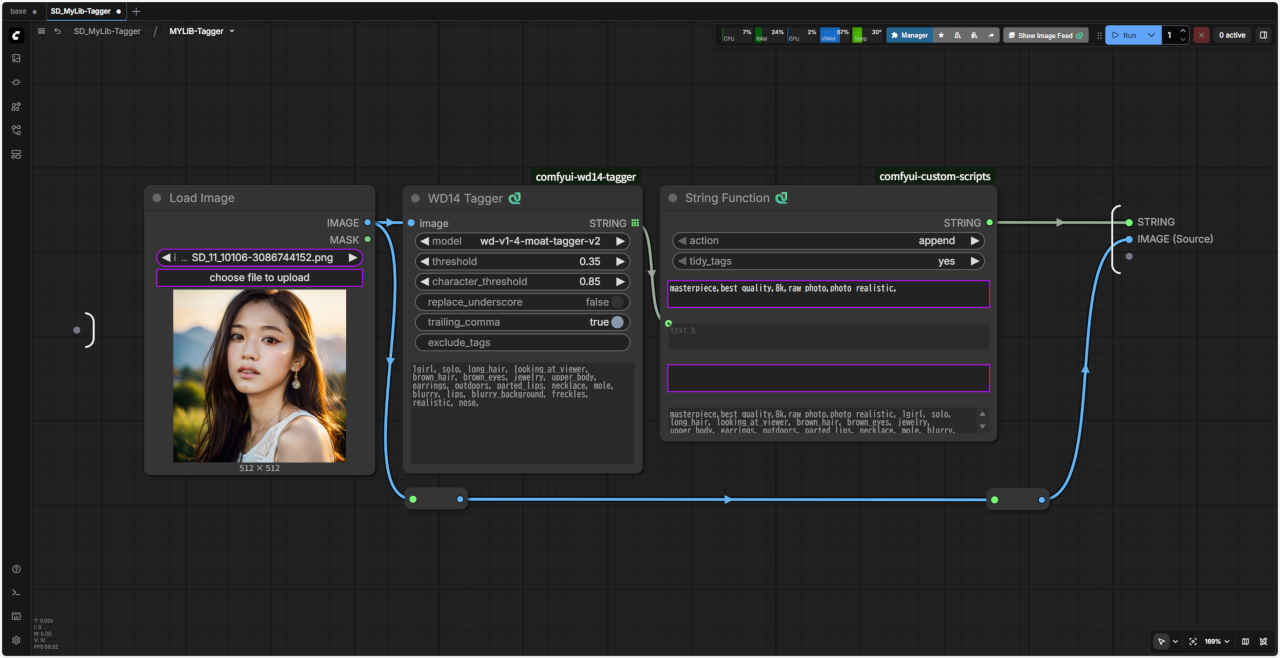Open a new workflow tab with plus
This screenshot has width=1280, height=658.
point(136,11)
